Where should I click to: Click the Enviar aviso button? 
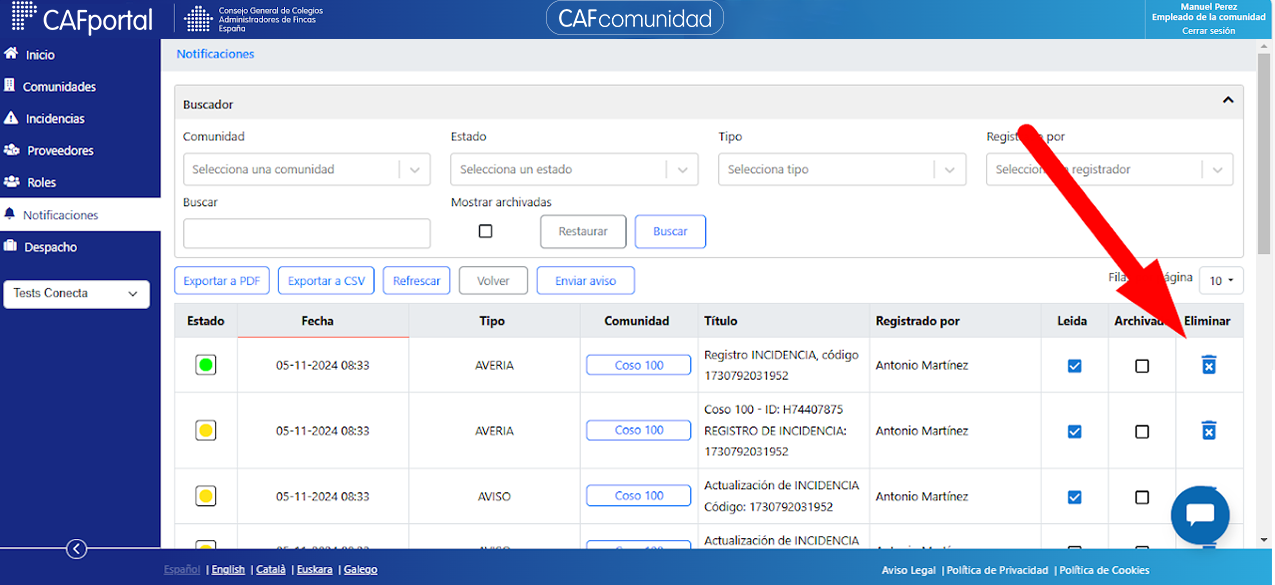click(586, 281)
